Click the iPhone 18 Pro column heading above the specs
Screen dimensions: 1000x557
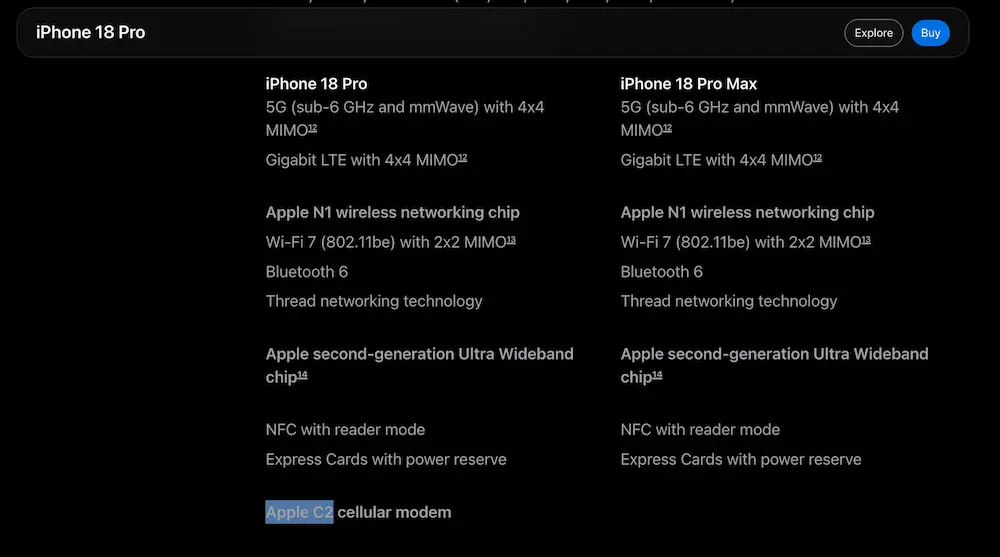[x=316, y=84]
